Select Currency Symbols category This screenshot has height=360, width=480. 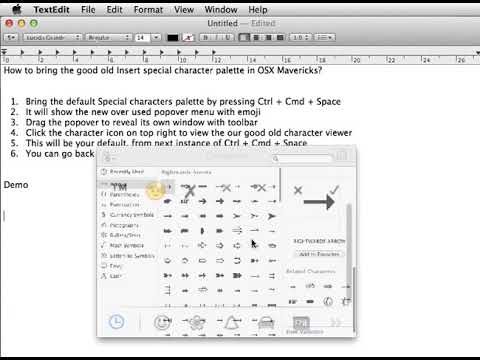point(127,215)
